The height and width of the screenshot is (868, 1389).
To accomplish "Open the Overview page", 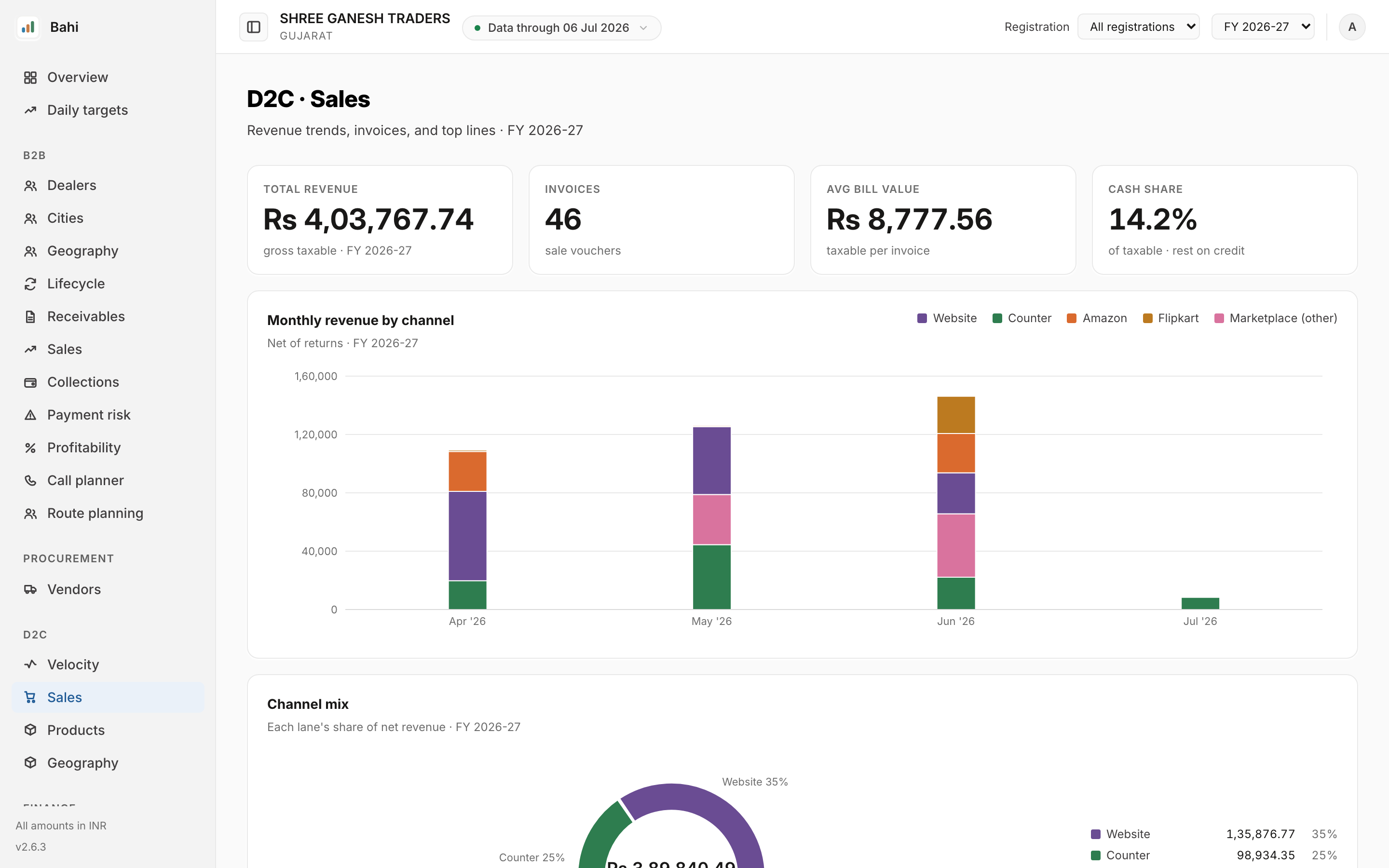I will pyautogui.click(x=108, y=78).
